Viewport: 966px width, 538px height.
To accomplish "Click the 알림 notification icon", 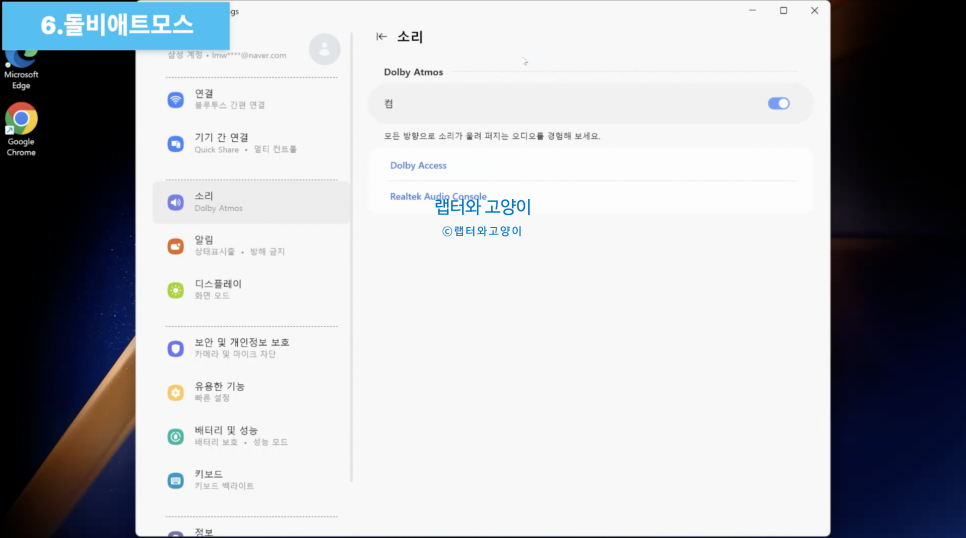I will pos(176,247).
